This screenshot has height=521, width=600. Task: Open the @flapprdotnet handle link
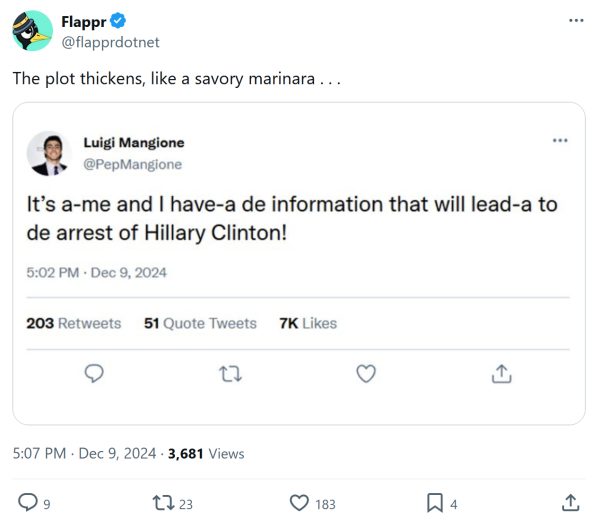pos(110,42)
